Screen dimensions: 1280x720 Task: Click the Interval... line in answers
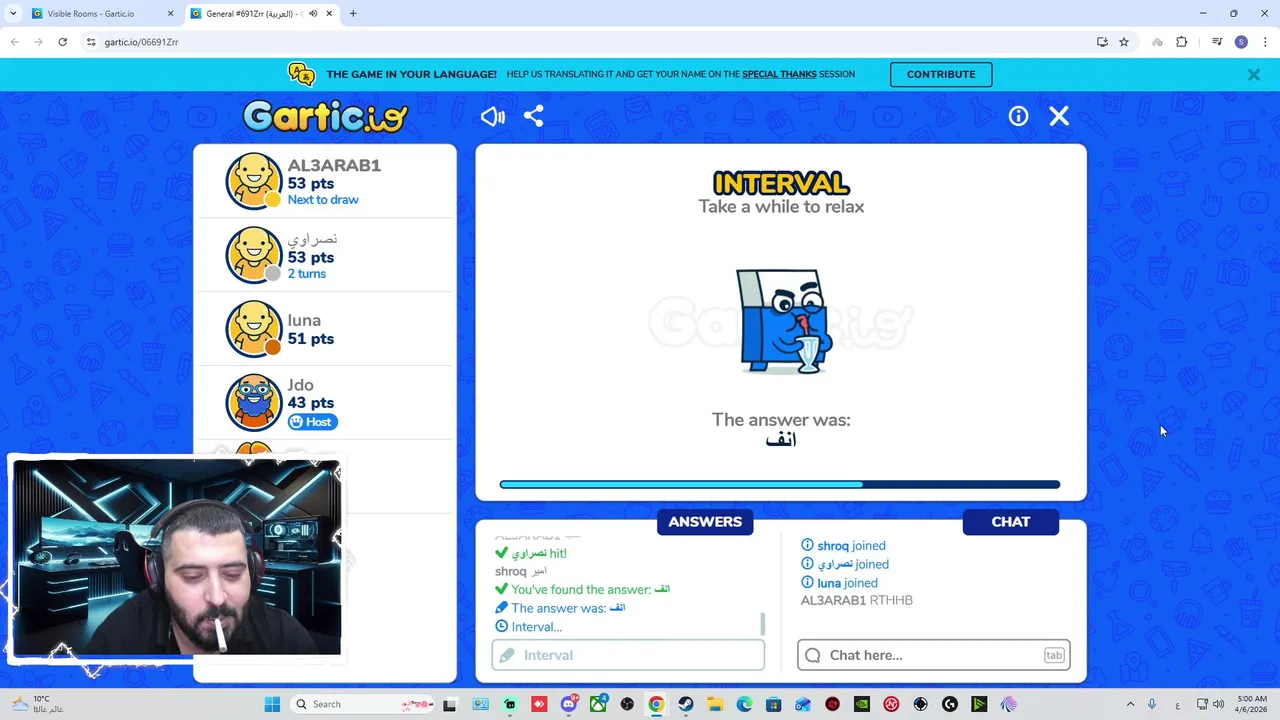528,627
